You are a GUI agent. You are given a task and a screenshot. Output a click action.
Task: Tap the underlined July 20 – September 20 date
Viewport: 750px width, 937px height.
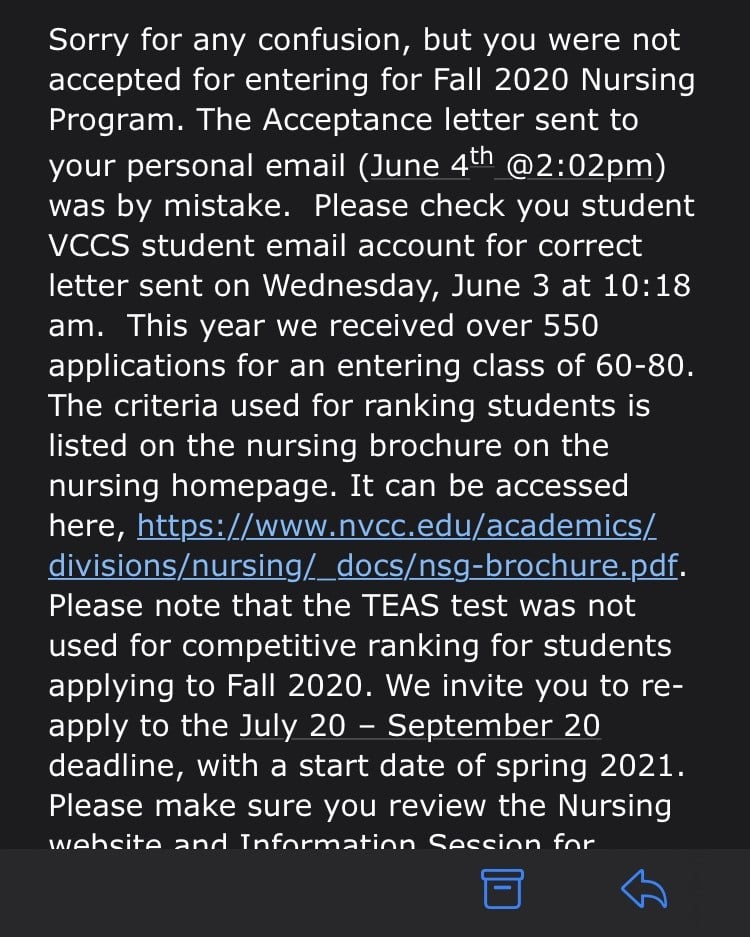click(420, 726)
